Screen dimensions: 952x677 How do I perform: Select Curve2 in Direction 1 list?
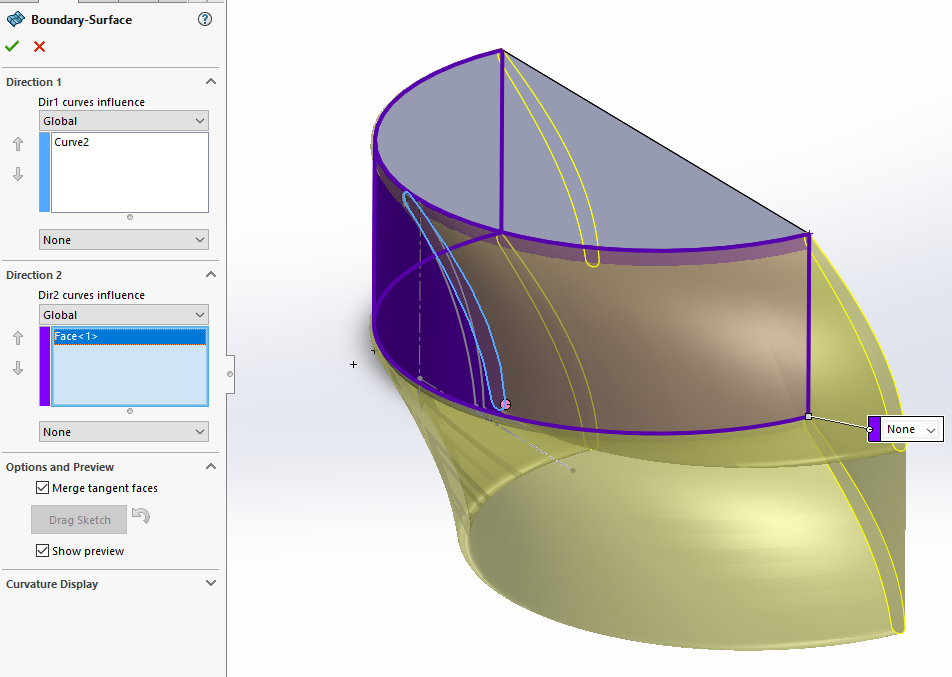[72, 142]
